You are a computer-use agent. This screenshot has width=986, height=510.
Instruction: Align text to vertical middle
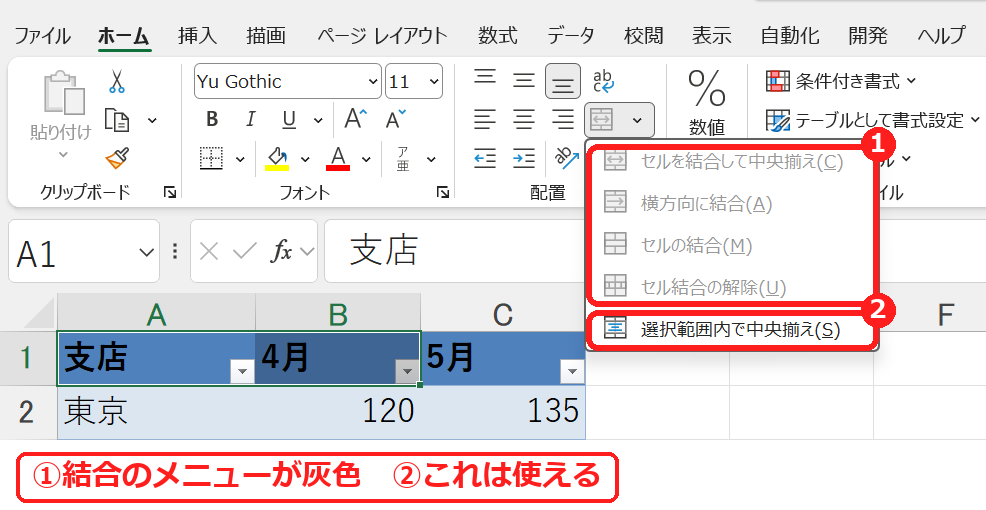click(523, 80)
